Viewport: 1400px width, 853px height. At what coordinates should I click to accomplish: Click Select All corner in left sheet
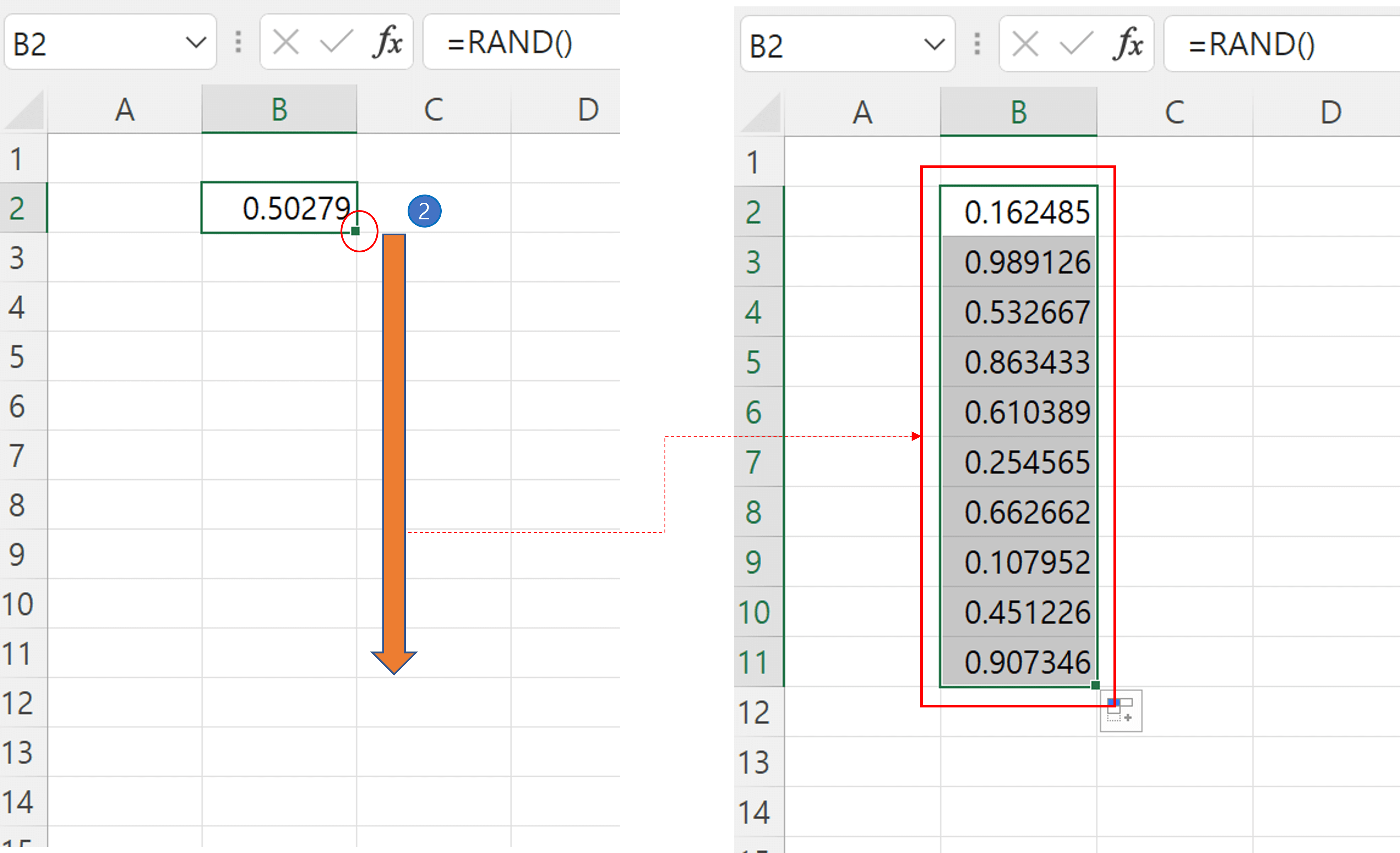tap(24, 109)
